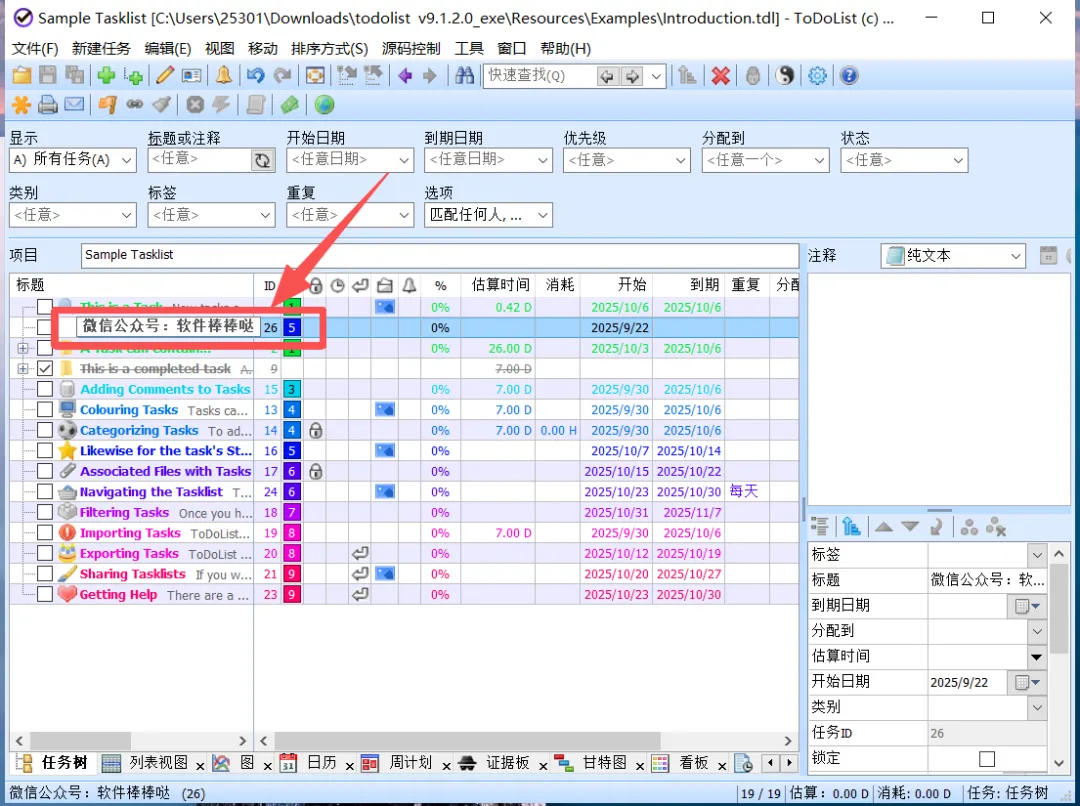The width and height of the screenshot is (1080, 806).
Task: Click the cyan priority 3 box of Adding Comments
Action: coord(292,389)
